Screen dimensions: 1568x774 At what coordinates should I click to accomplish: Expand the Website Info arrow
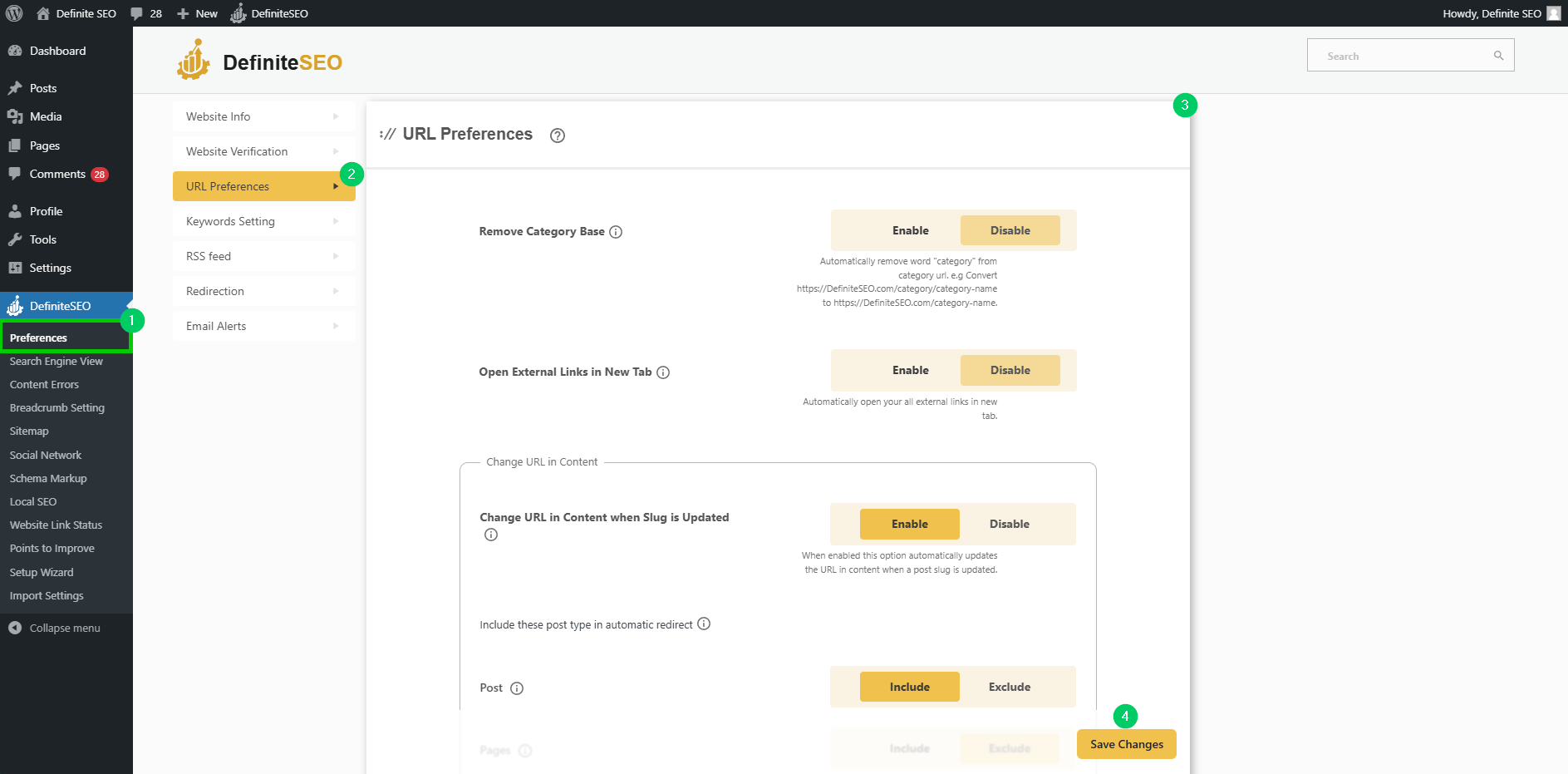click(336, 116)
